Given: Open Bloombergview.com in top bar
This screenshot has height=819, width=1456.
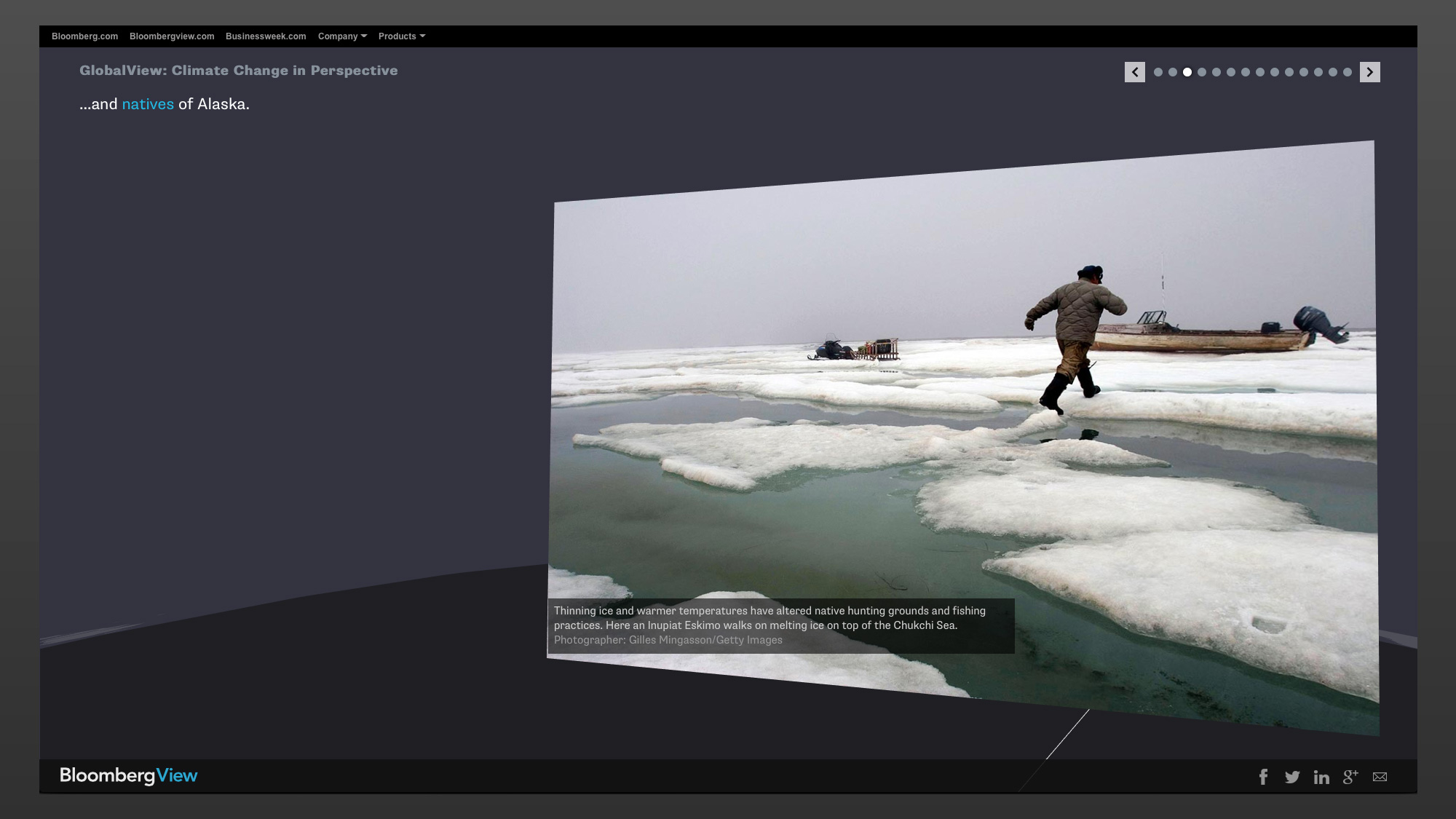Looking at the screenshot, I should (x=172, y=36).
